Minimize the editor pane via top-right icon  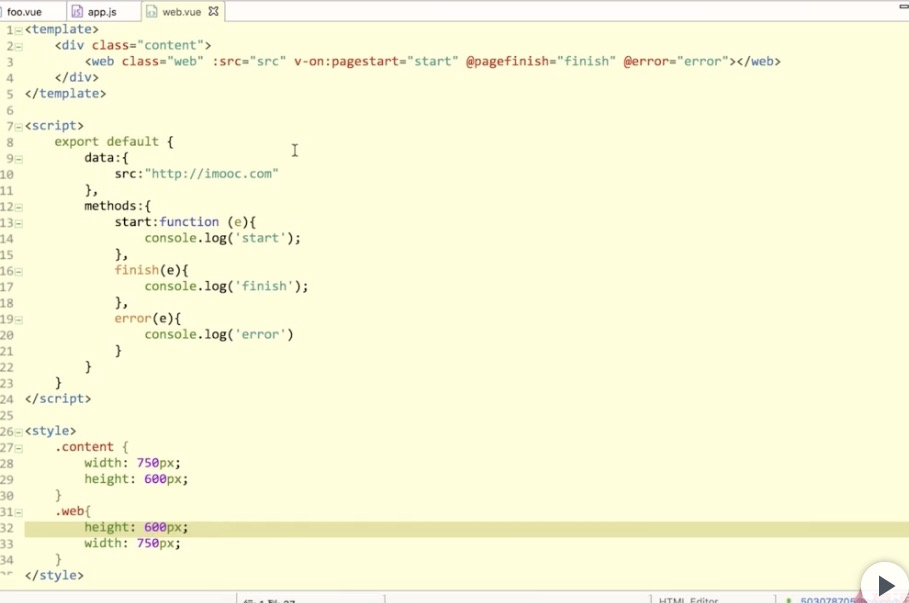point(903,6)
